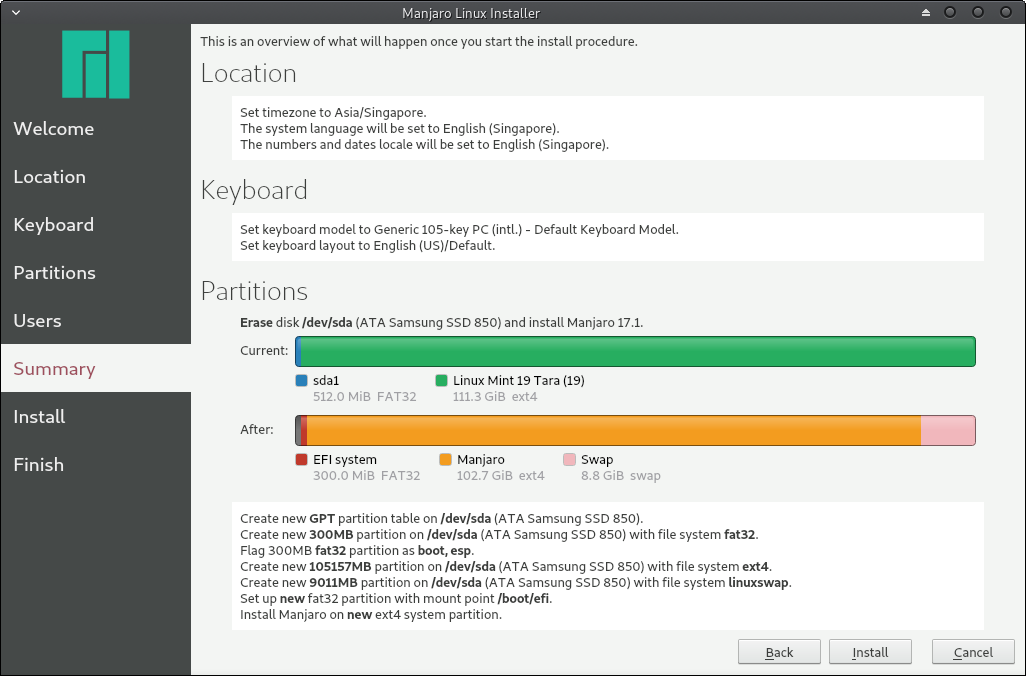
Task: Click the red EFI system legend swatch
Action: pos(302,459)
